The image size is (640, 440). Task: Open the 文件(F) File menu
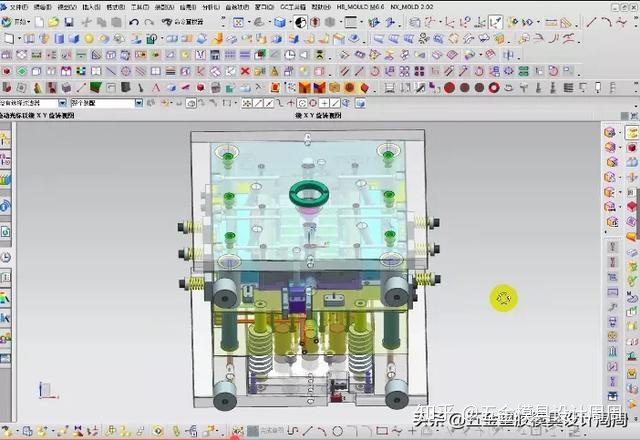tap(18, 7)
